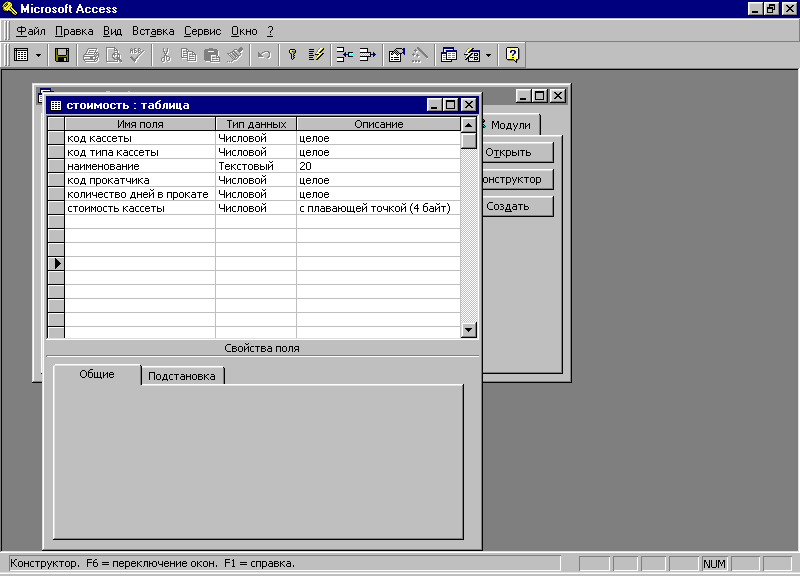Switch to the Подстановка tab
This screenshot has height=576, width=800.
[x=182, y=376]
